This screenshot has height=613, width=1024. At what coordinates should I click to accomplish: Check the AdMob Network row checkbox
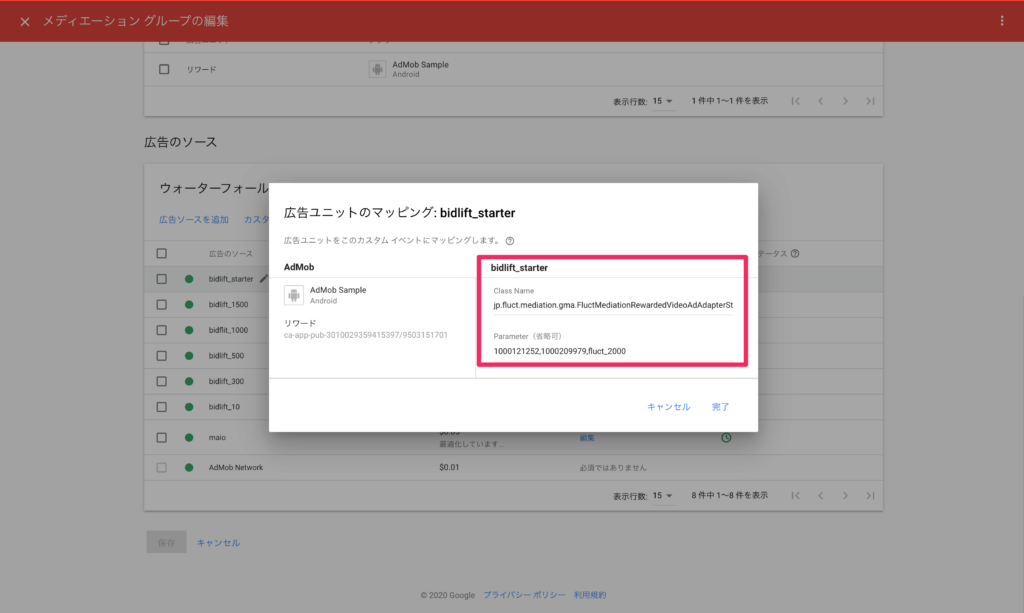click(161, 467)
